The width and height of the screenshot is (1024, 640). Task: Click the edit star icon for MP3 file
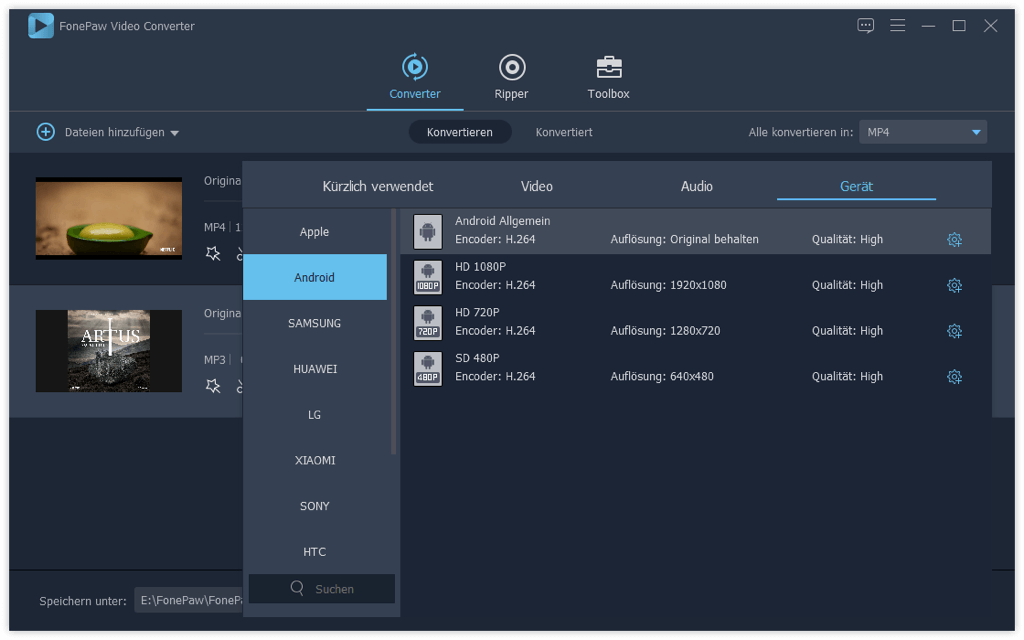(x=213, y=386)
